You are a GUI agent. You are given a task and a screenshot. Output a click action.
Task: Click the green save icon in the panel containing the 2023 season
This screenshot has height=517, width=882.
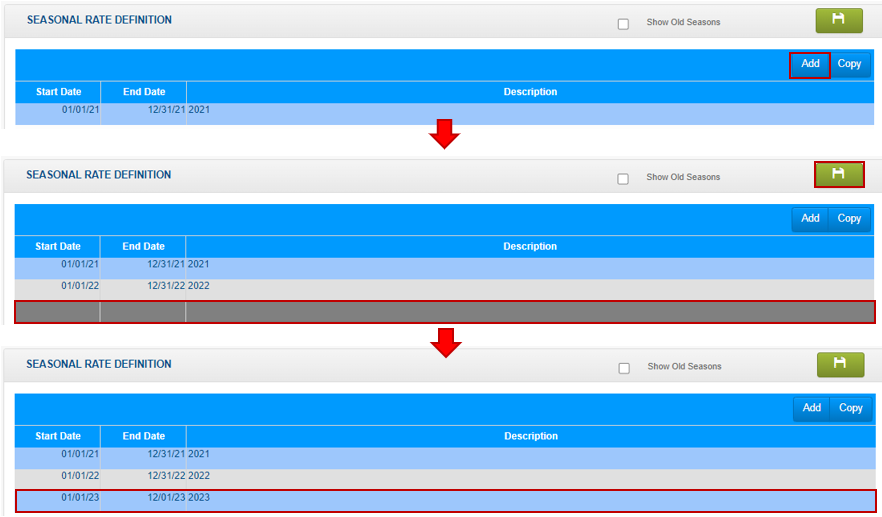pyautogui.click(x=840, y=365)
